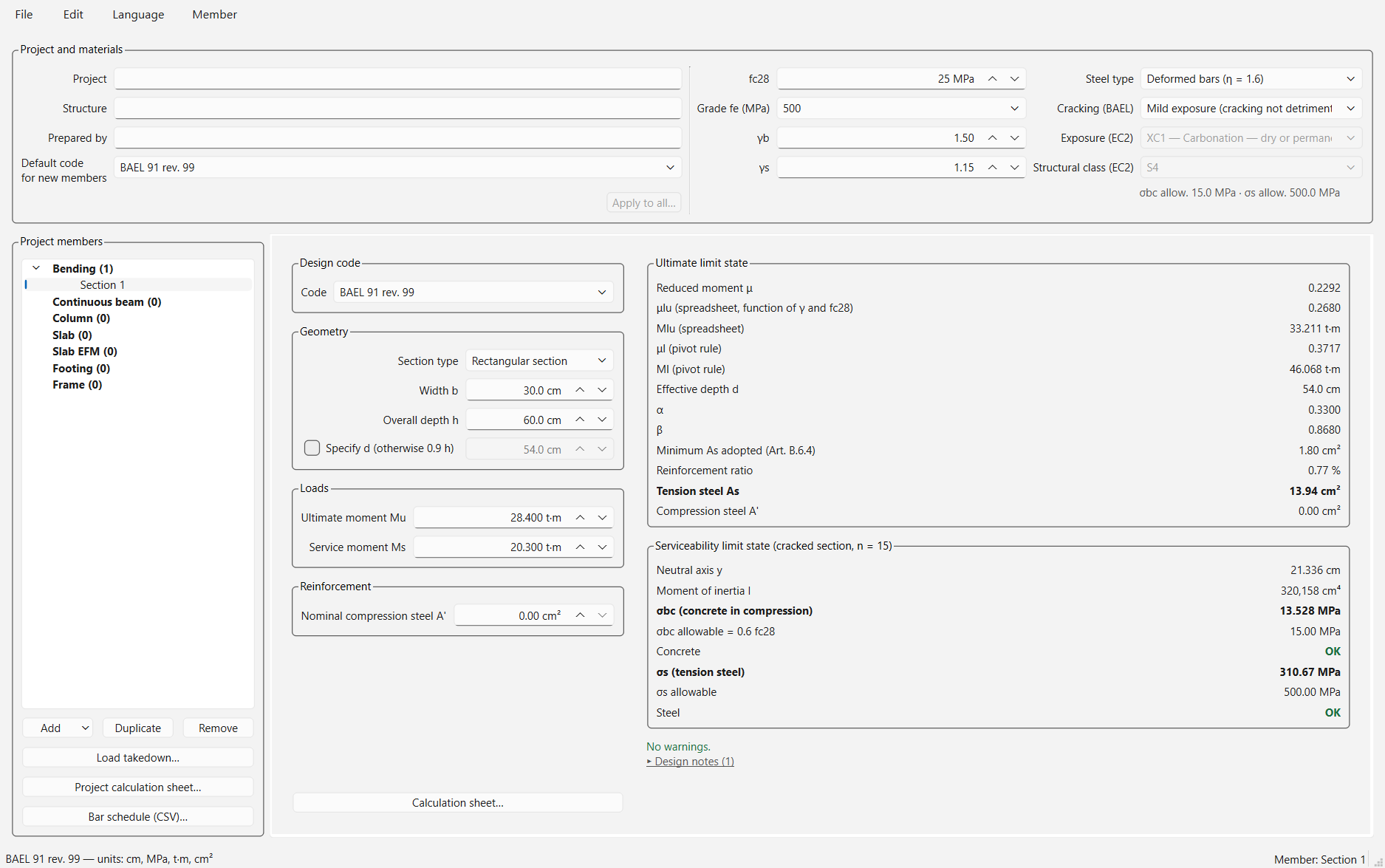
Task: Click the Remove button
Action: pyautogui.click(x=218, y=728)
